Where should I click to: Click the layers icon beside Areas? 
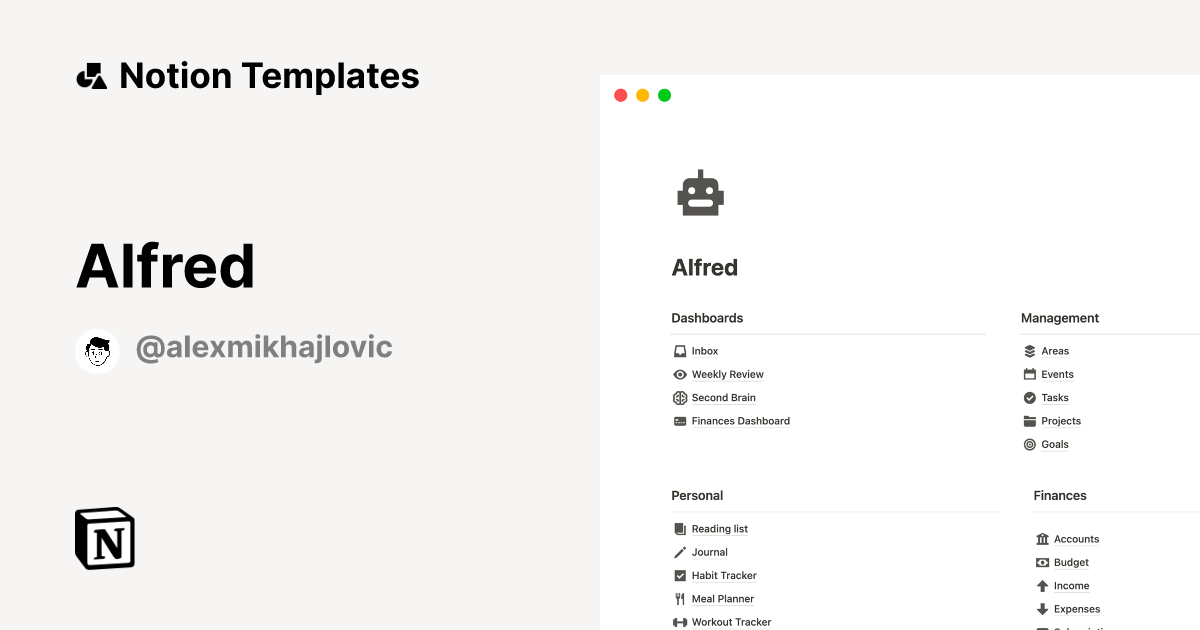pos(1029,351)
